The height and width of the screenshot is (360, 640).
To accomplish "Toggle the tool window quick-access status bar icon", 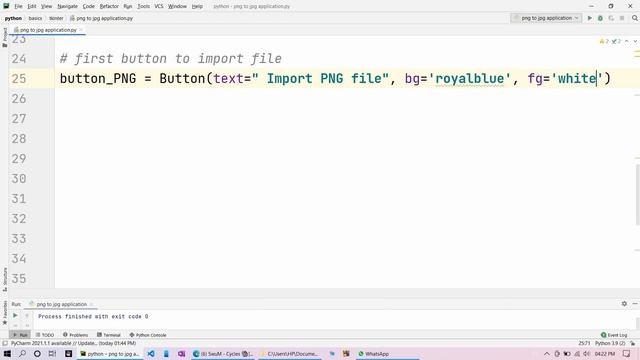I will pos(5,343).
